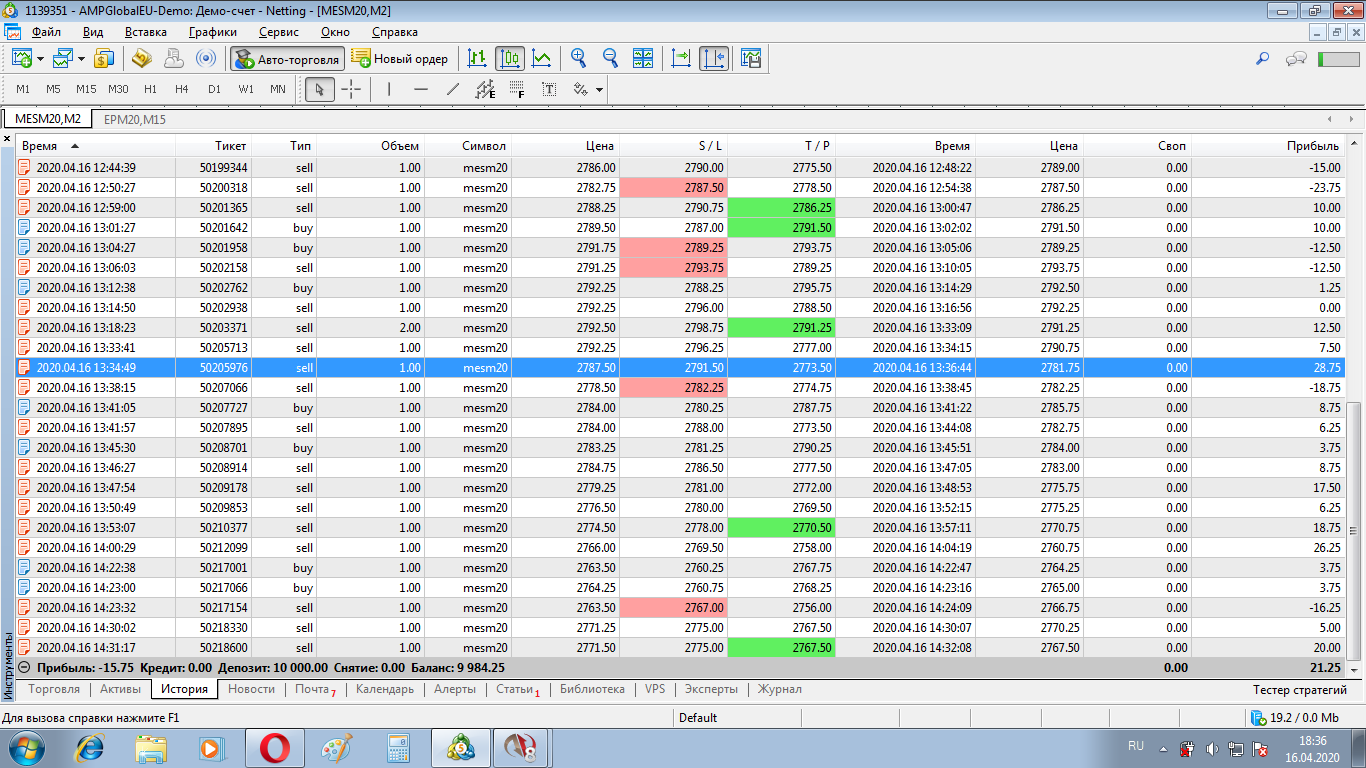The image size is (1366, 768).
Task: Choose the vertical line tool
Action: click(x=389, y=90)
